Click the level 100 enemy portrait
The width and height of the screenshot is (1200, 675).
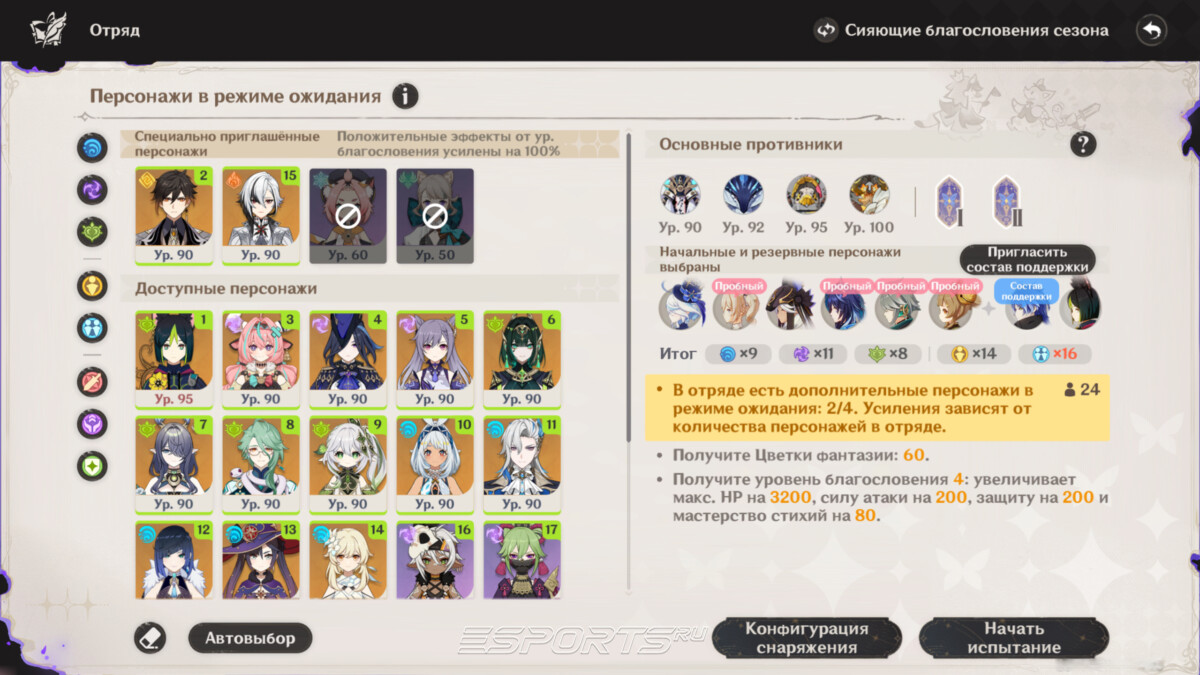tap(869, 205)
